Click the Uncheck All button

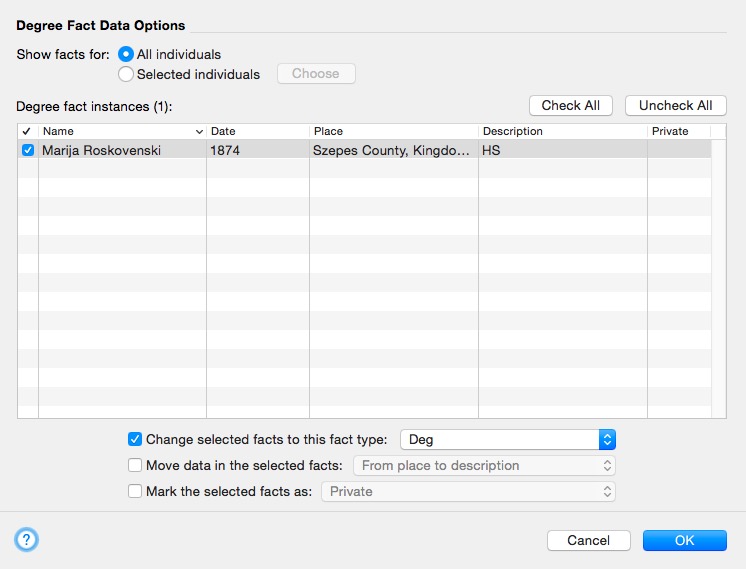[x=676, y=106]
